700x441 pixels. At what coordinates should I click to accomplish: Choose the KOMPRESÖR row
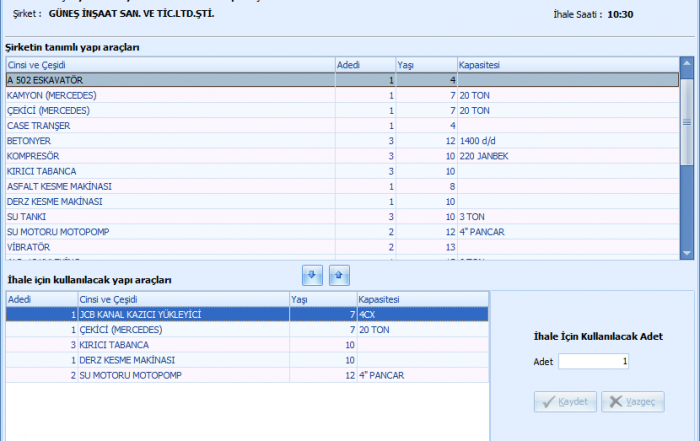169,156
